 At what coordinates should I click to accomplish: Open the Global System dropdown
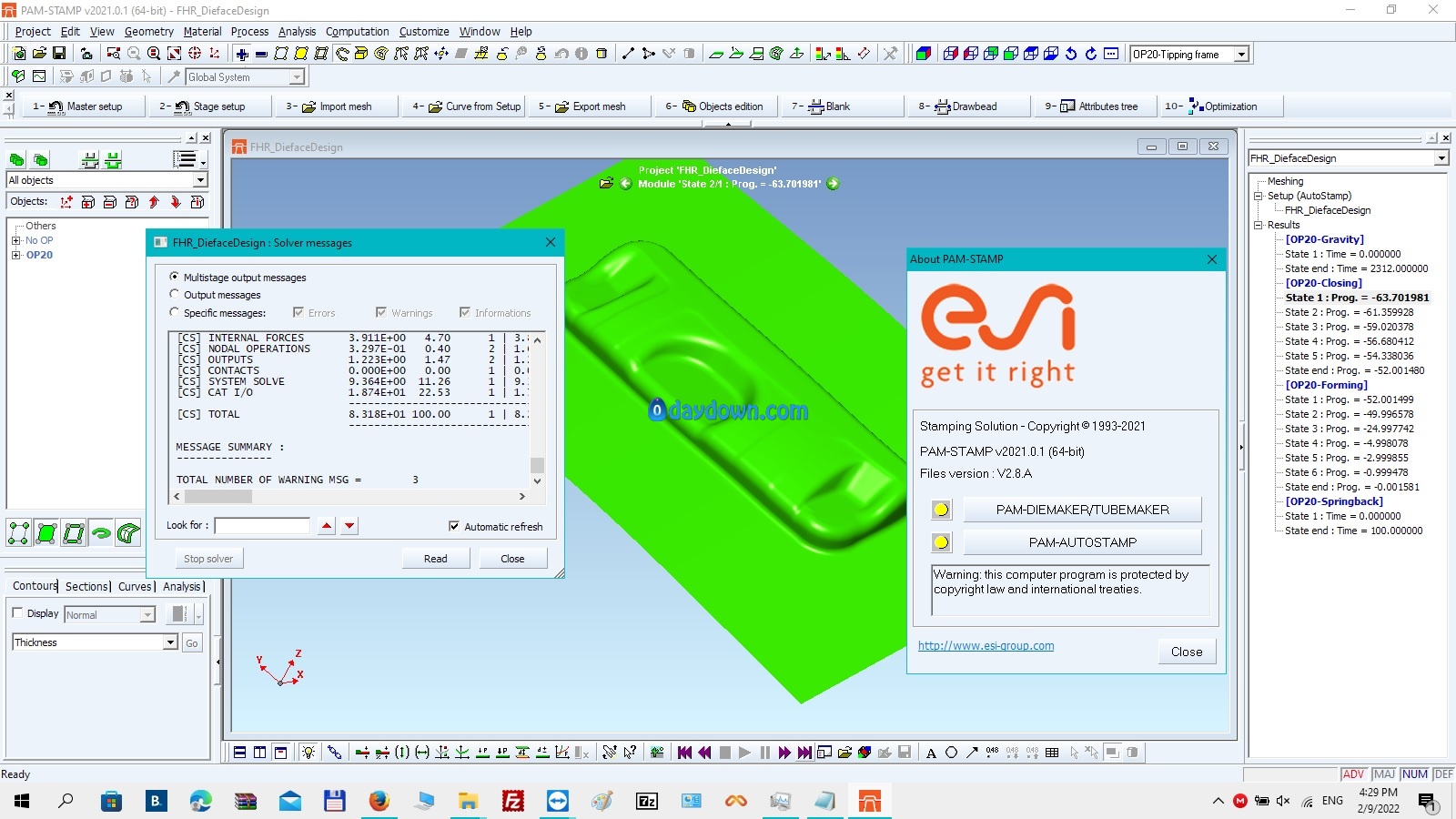297,77
